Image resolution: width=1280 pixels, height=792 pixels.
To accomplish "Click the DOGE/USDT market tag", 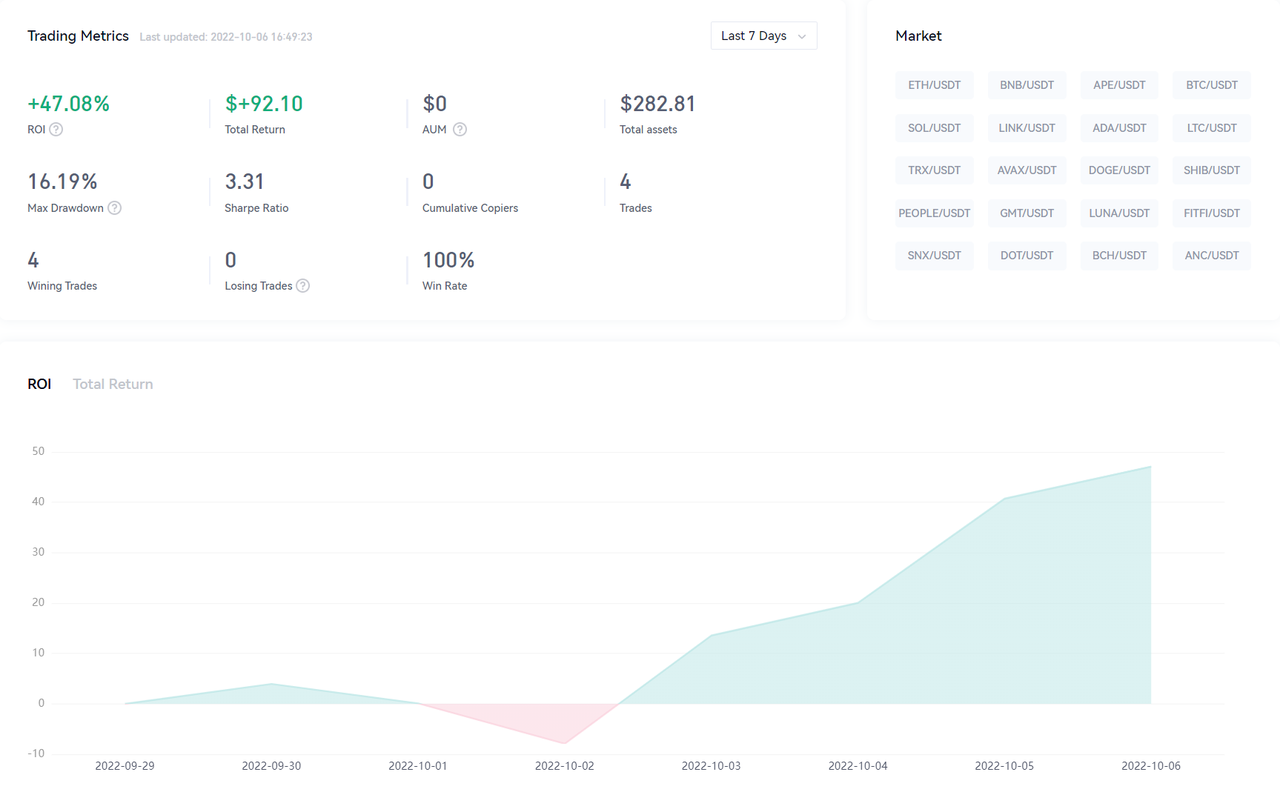I will 1119,170.
